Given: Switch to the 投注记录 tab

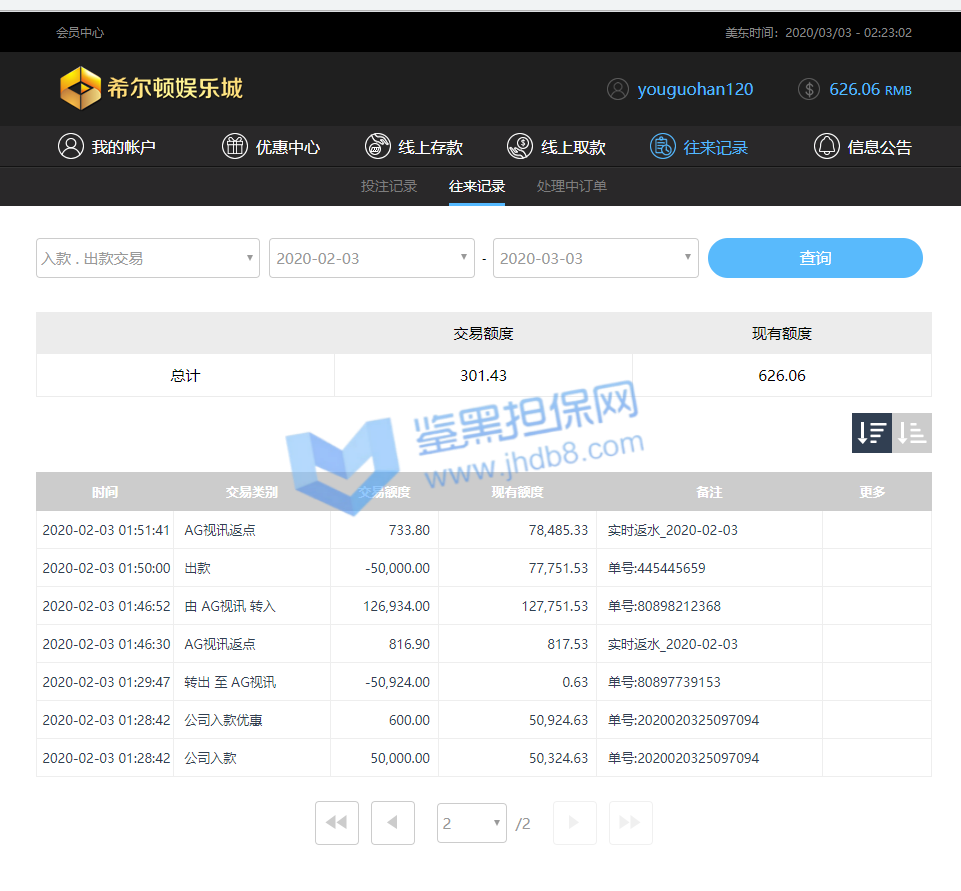Looking at the screenshot, I should (x=389, y=186).
